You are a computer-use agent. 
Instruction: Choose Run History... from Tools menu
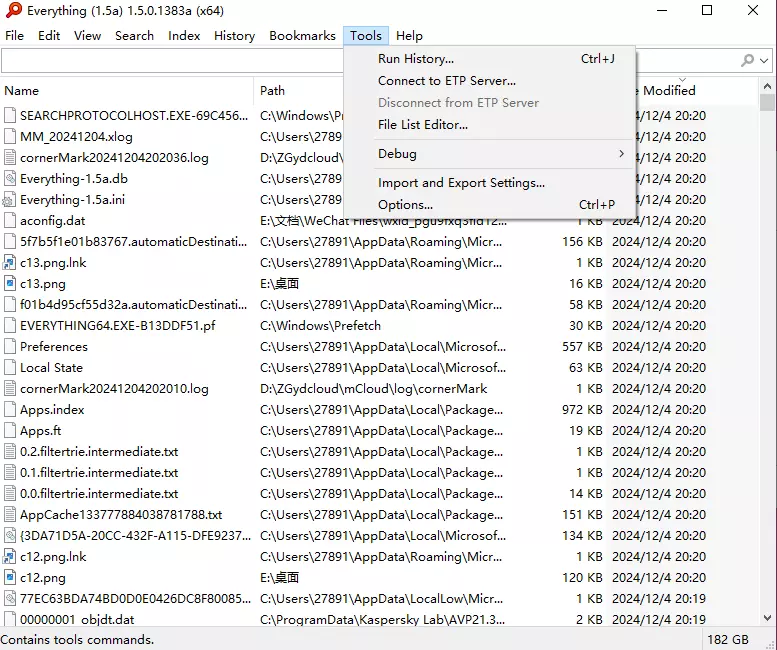489,58
